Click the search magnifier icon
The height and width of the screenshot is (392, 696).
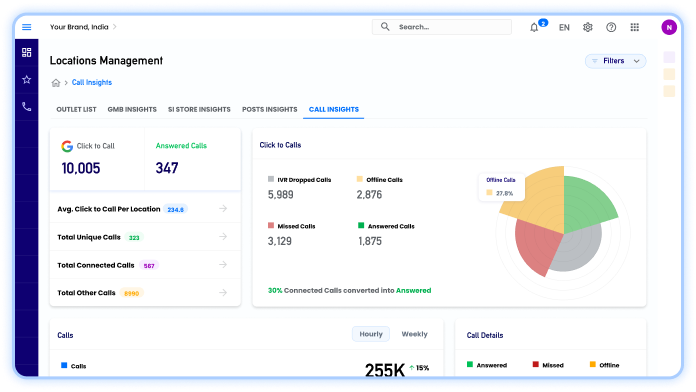pyautogui.click(x=385, y=27)
